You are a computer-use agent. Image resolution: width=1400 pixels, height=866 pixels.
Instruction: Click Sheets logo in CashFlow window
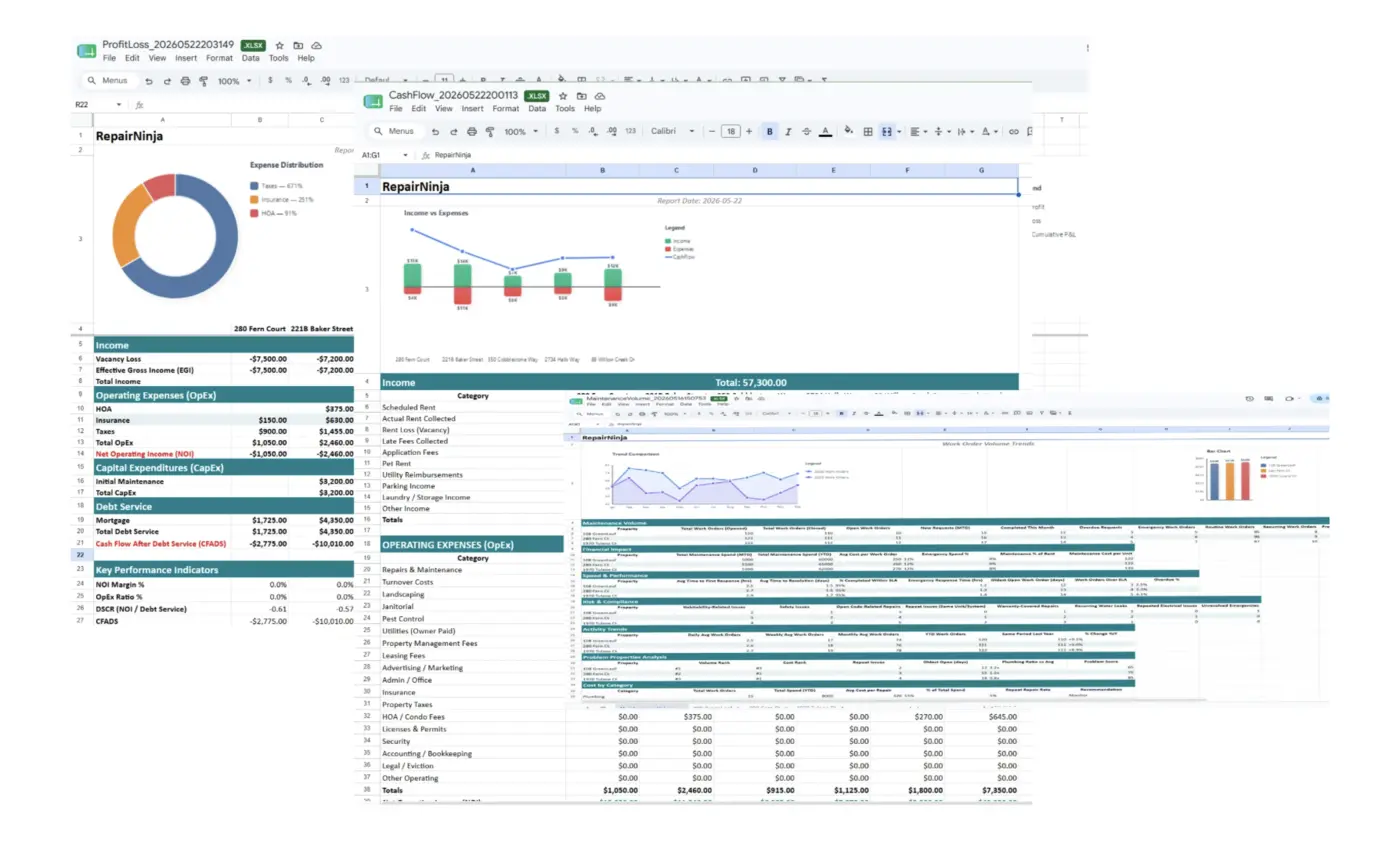pos(373,101)
